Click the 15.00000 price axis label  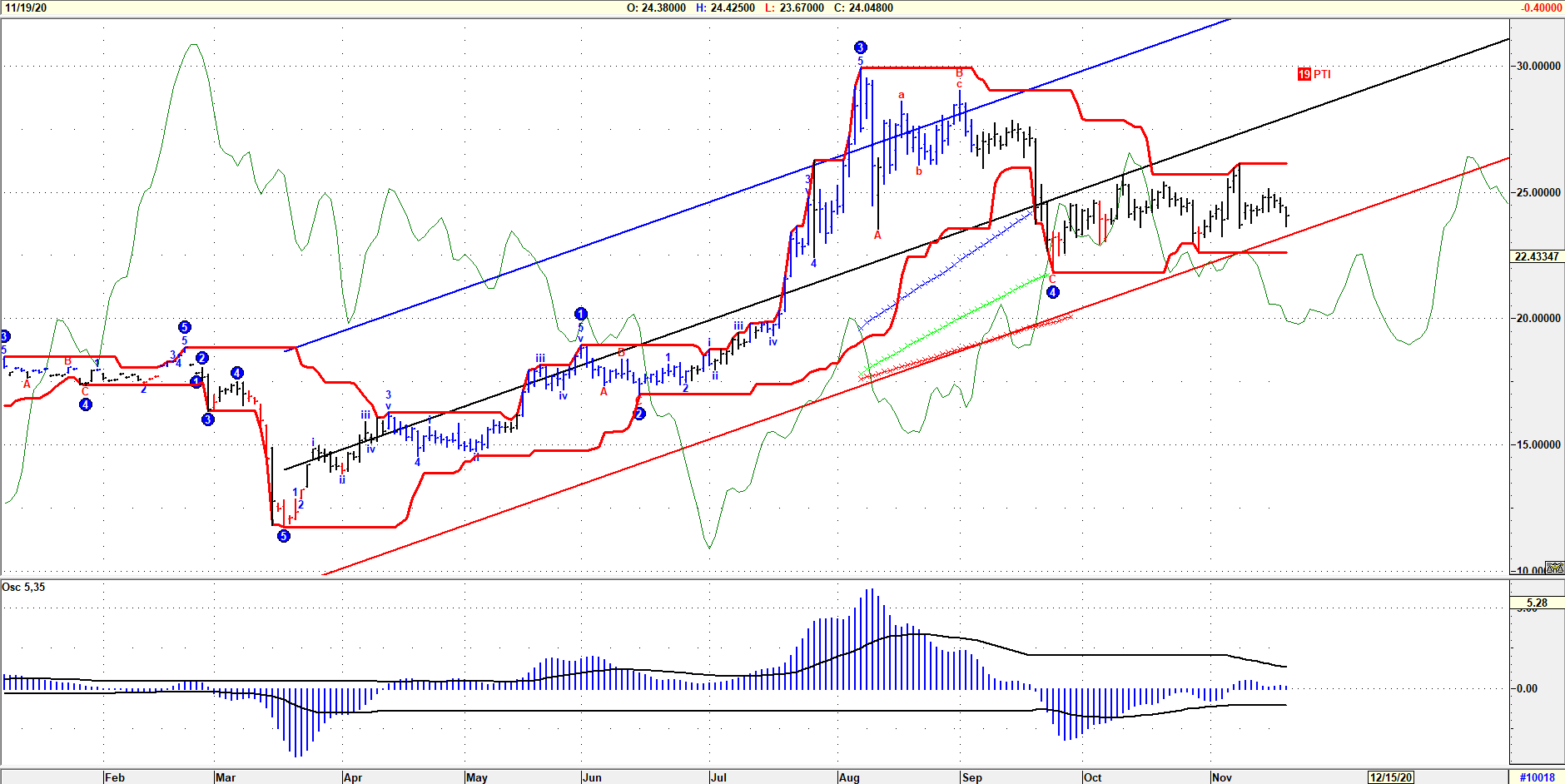1538,444
